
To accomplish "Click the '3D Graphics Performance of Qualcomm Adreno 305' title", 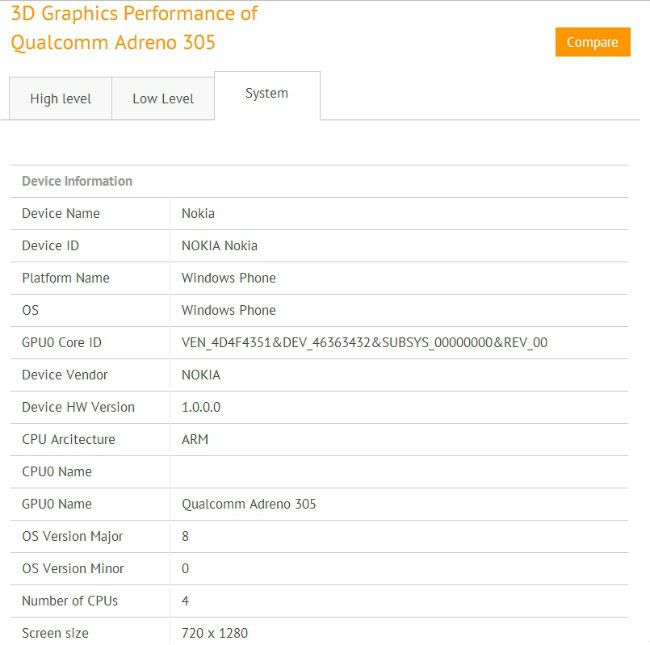I will click(x=134, y=28).
